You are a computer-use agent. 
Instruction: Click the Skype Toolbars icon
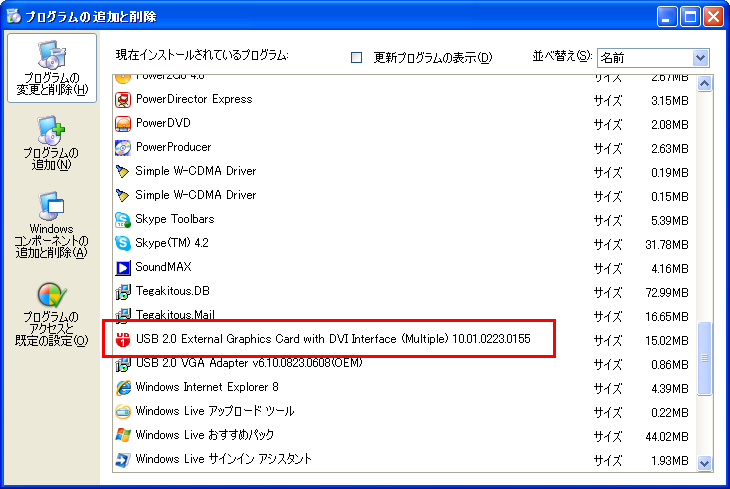[123, 219]
